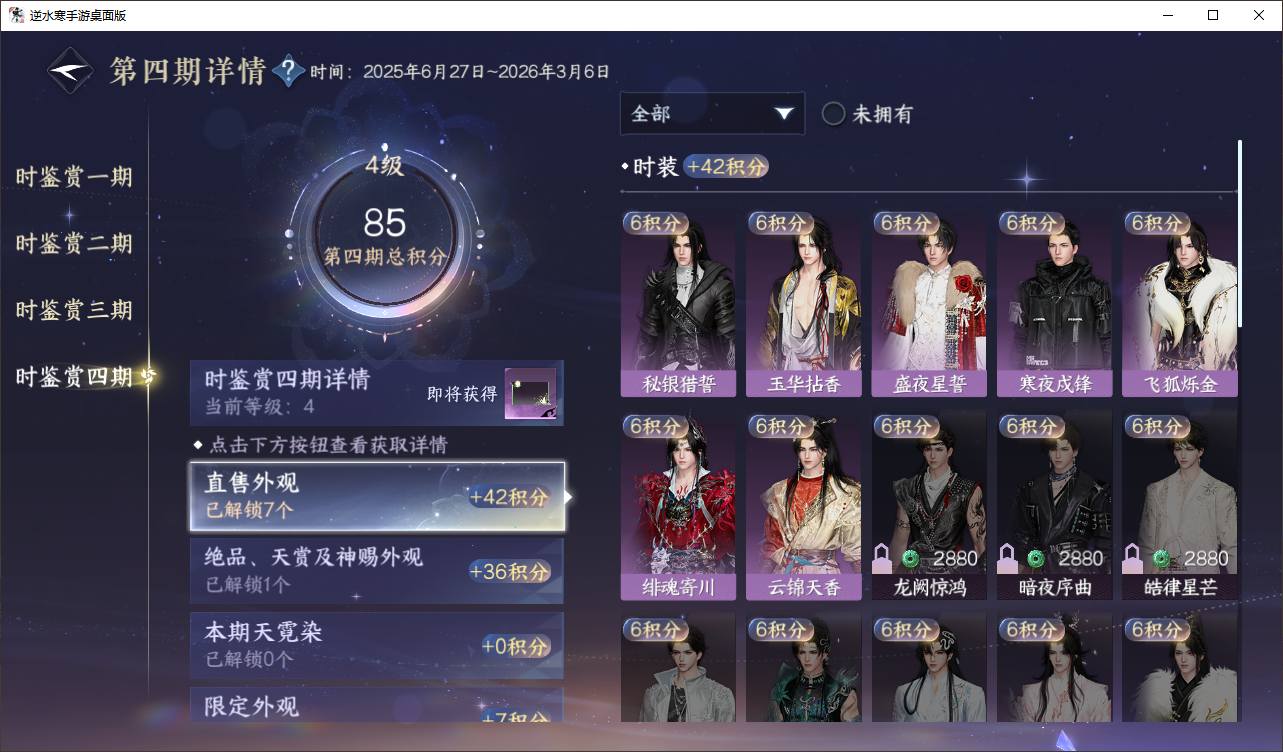This screenshot has width=1283, height=752.
Task: Open the question mark help icon
Action: tap(288, 71)
